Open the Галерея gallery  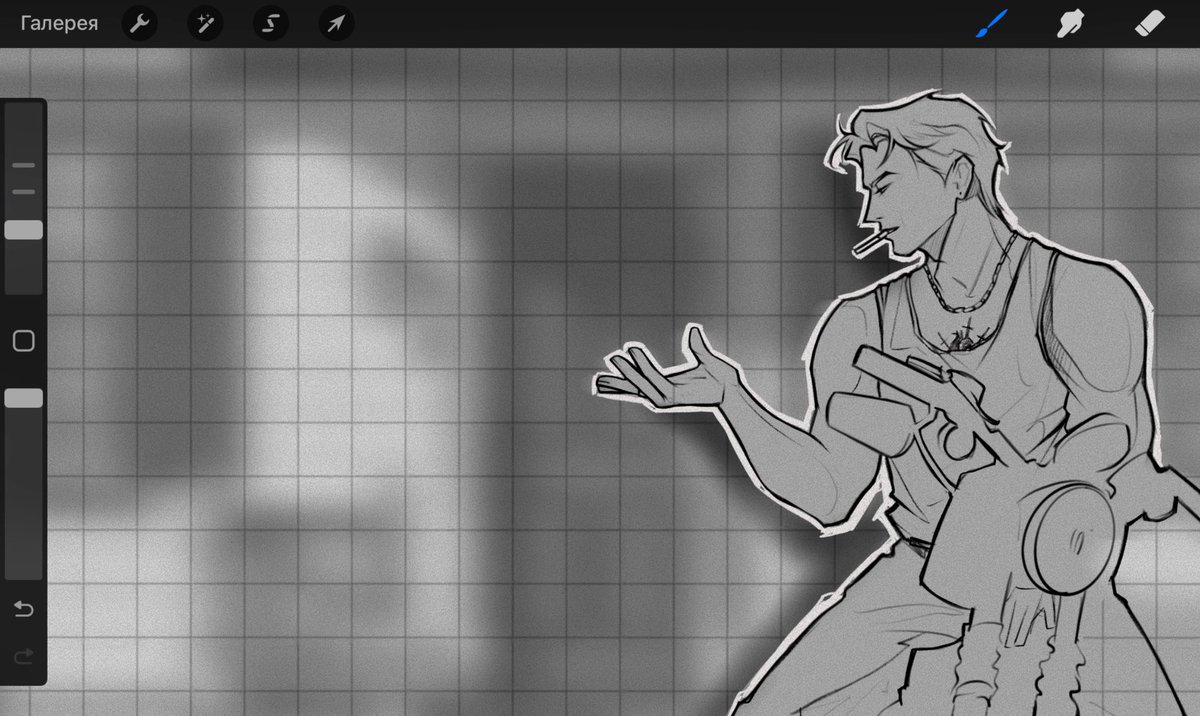[x=59, y=23]
